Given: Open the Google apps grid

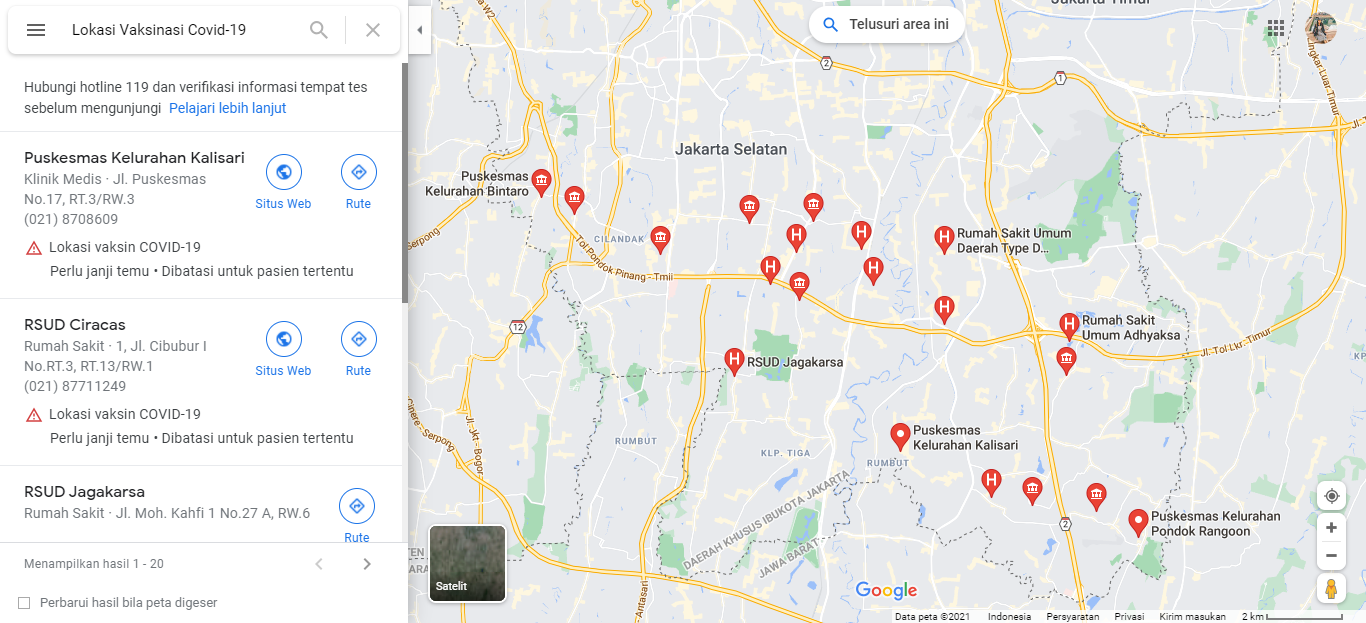Looking at the screenshot, I should tap(1276, 28).
